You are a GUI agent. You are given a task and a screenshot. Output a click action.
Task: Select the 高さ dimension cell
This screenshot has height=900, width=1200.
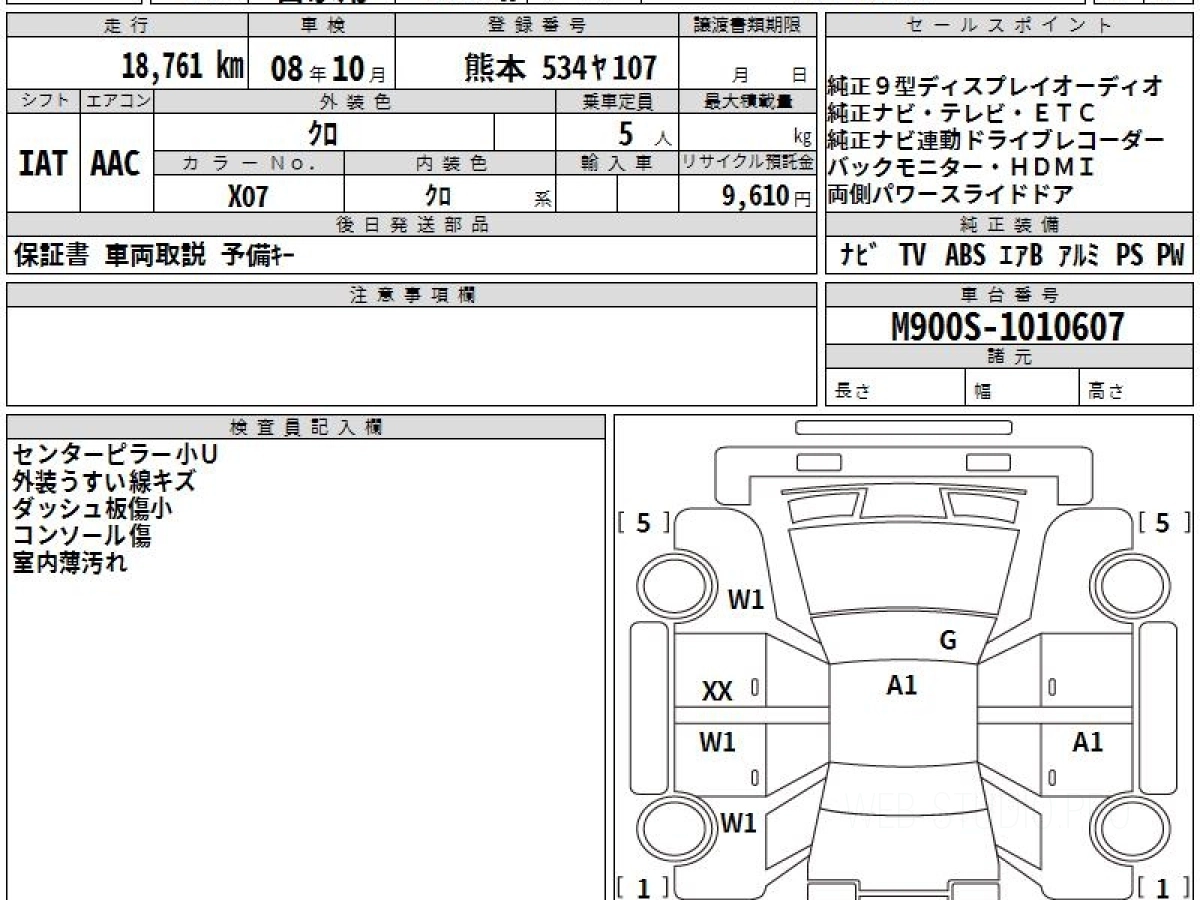(x=1138, y=388)
